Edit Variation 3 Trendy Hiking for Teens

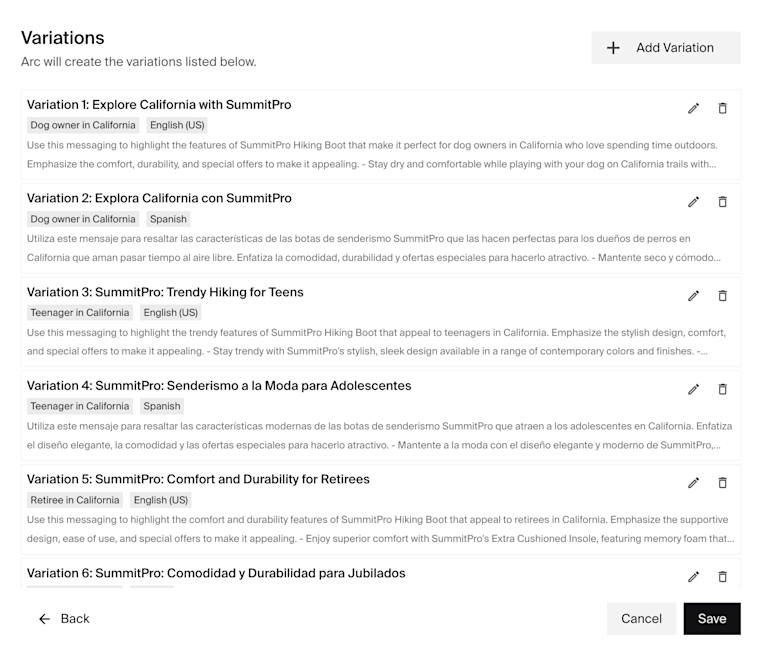pyautogui.click(x=693, y=295)
